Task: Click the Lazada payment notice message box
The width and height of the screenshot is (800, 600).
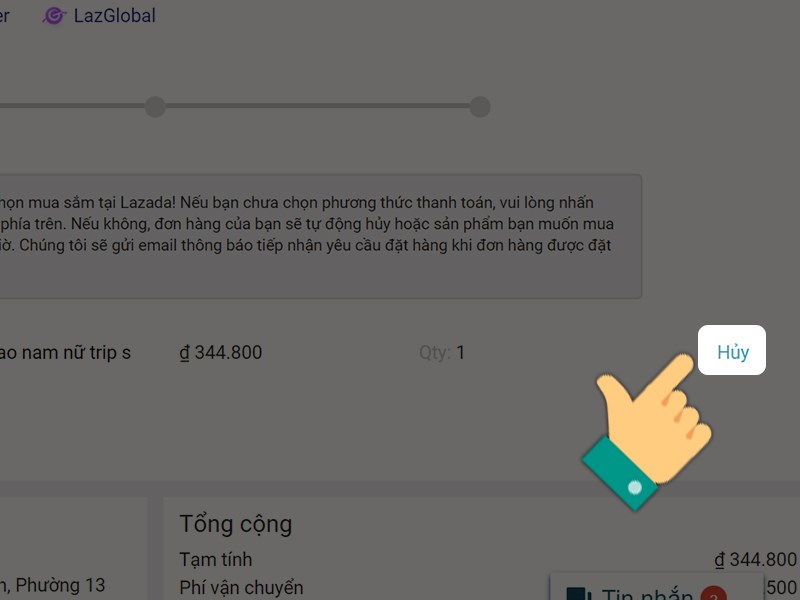Action: click(x=320, y=236)
